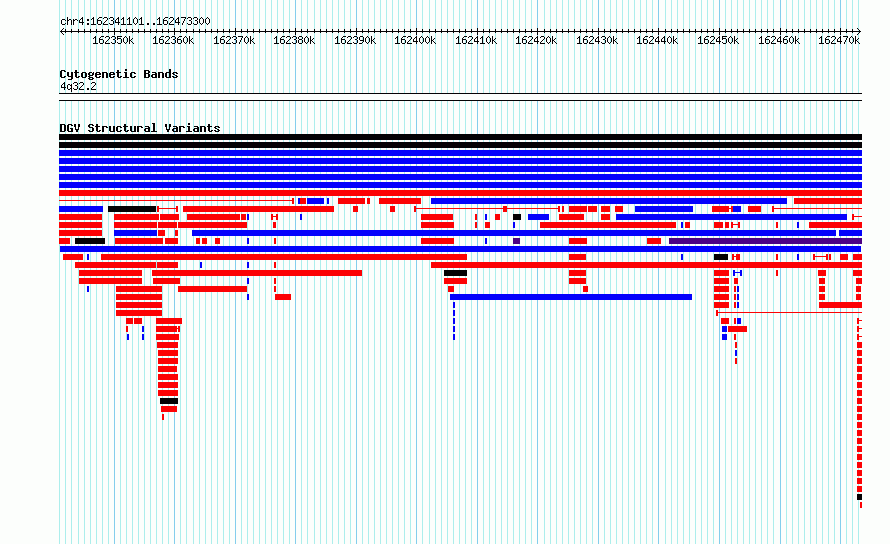The image size is (890, 544).
Task: Pick the 162430k coordinate label
Action: 597,40
